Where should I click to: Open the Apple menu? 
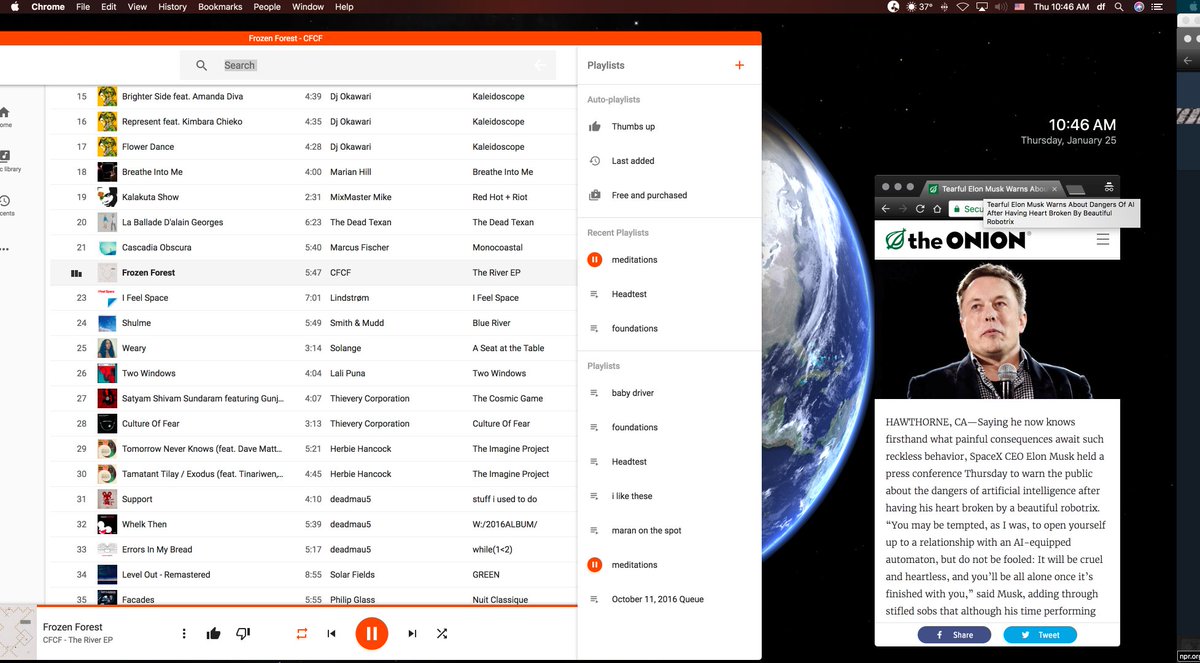pos(14,7)
